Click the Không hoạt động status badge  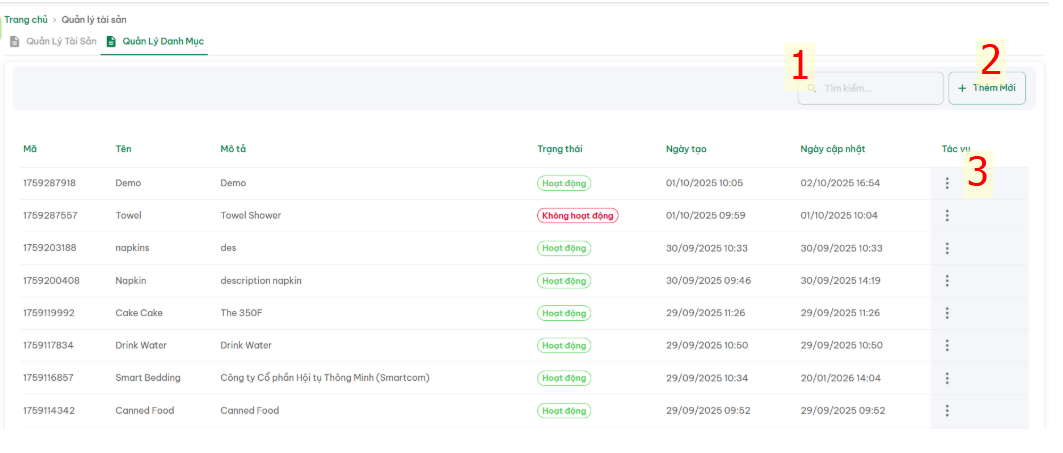(x=577, y=216)
